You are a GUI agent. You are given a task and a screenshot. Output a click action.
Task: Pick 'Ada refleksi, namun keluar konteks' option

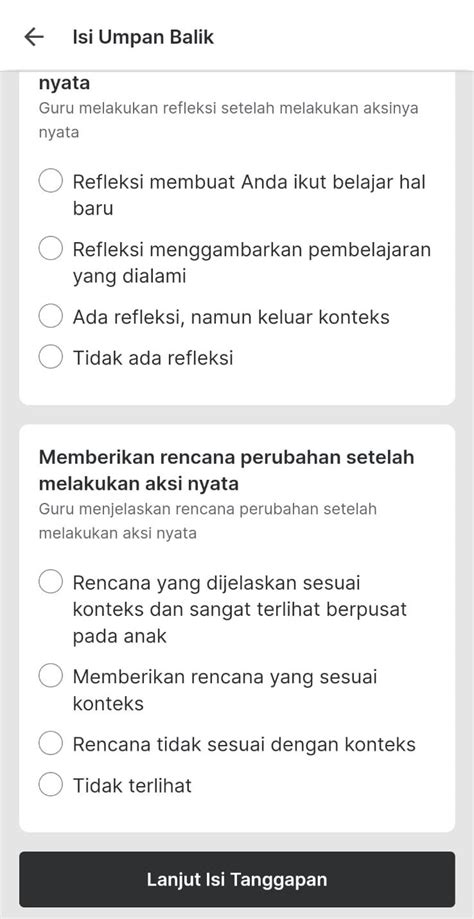point(51,316)
